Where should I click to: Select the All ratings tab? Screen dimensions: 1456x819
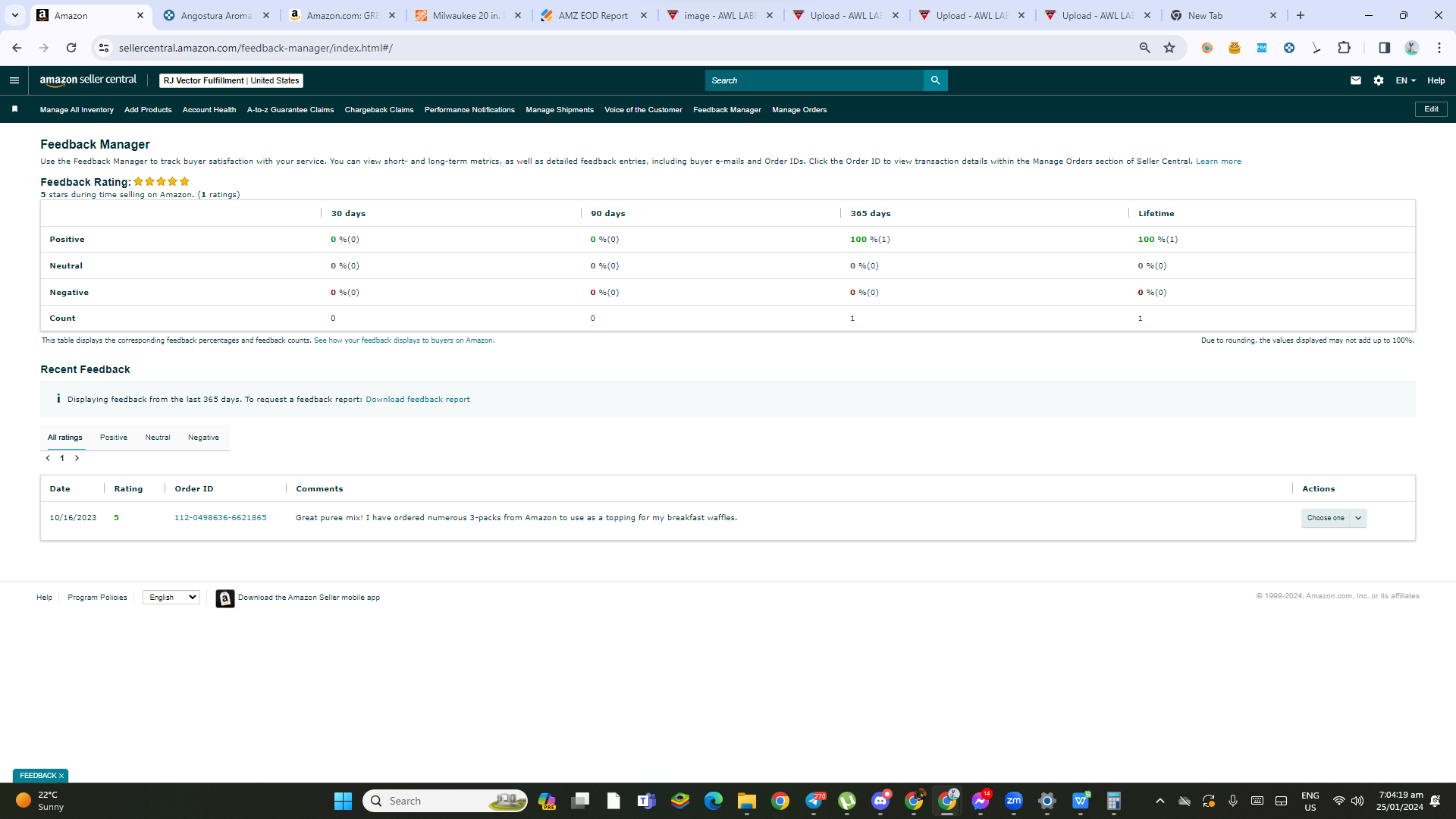coord(65,438)
